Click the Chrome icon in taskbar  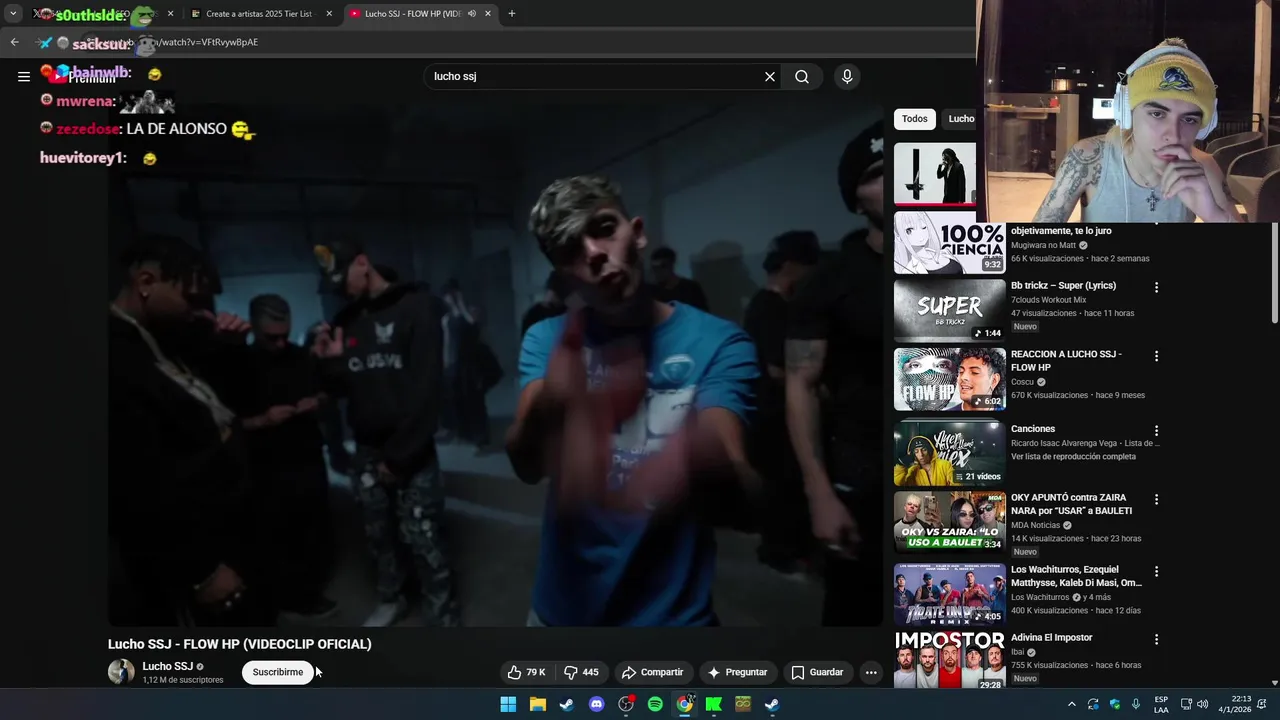(684, 704)
